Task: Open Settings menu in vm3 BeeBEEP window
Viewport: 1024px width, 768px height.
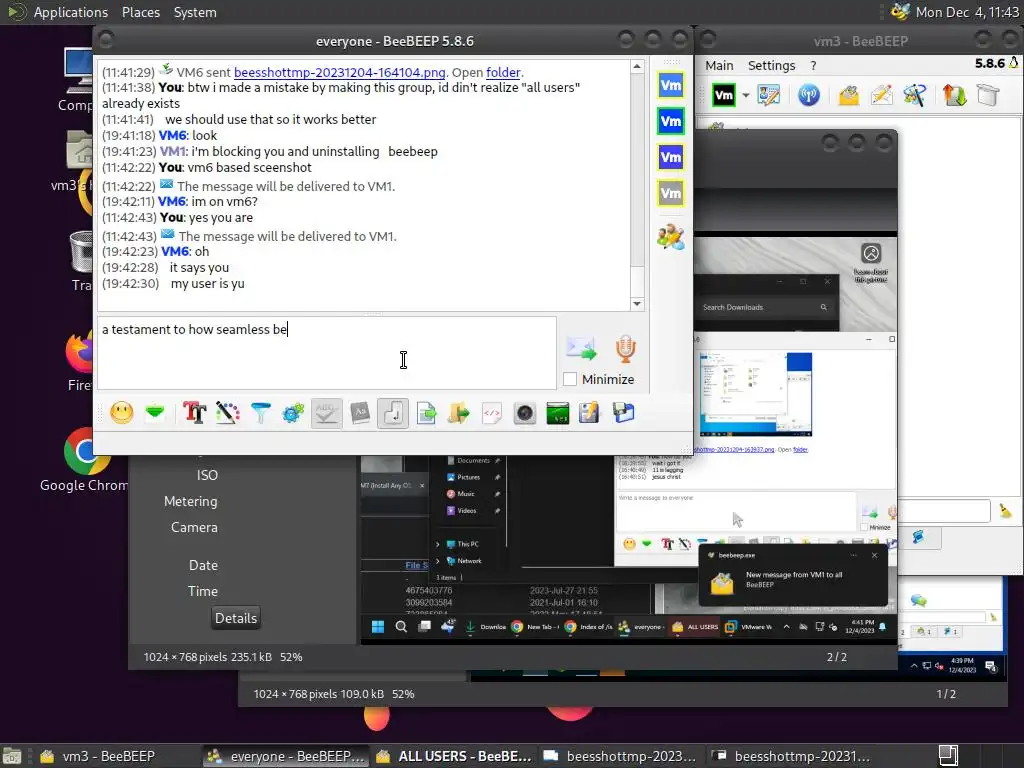Action: tap(771, 65)
